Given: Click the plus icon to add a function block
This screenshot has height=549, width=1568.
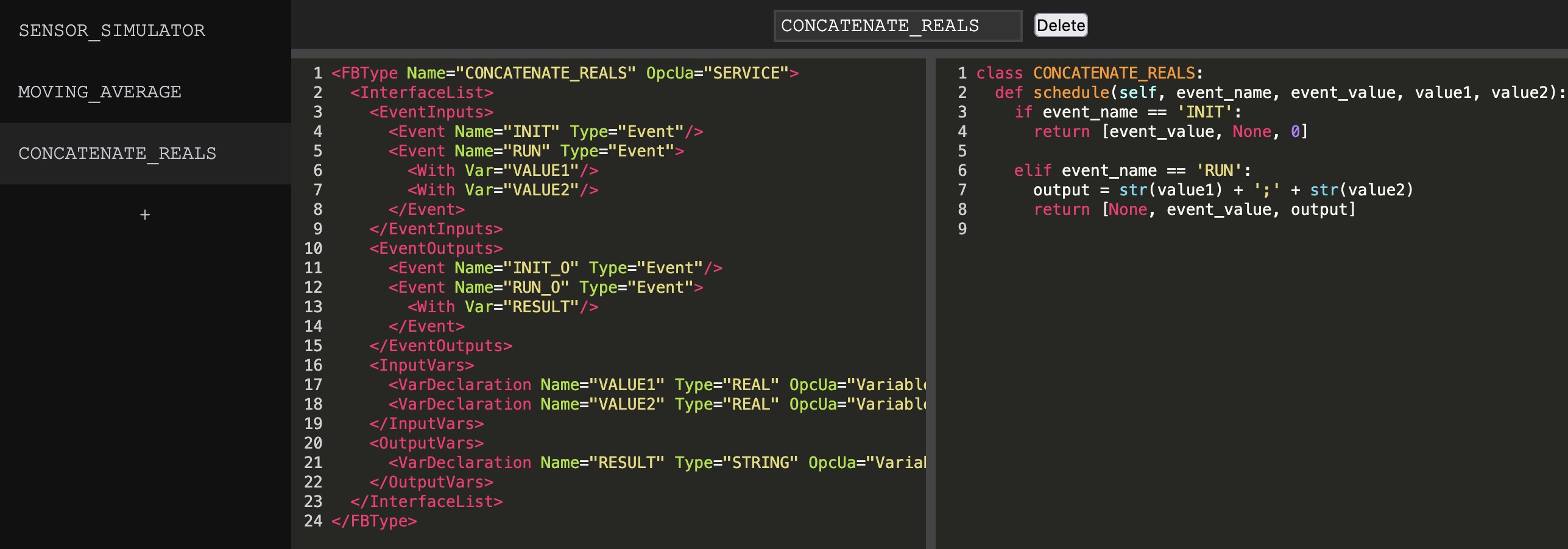Looking at the screenshot, I should (x=145, y=214).
